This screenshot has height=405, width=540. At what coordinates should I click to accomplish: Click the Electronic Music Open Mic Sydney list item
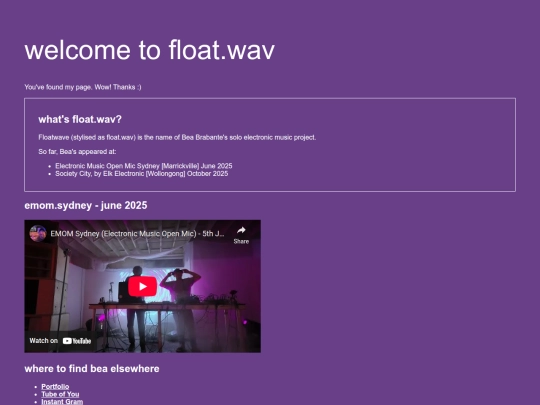144,166
